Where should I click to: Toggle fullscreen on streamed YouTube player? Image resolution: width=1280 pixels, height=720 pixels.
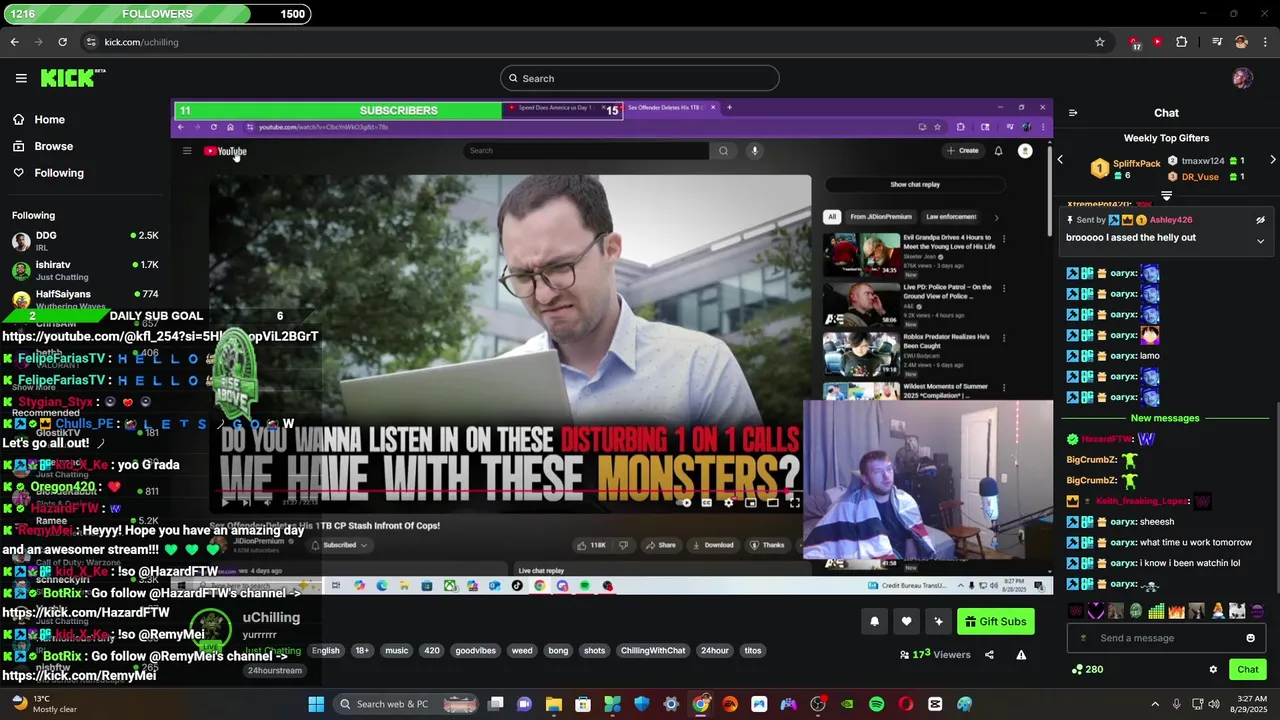click(x=794, y=503)
